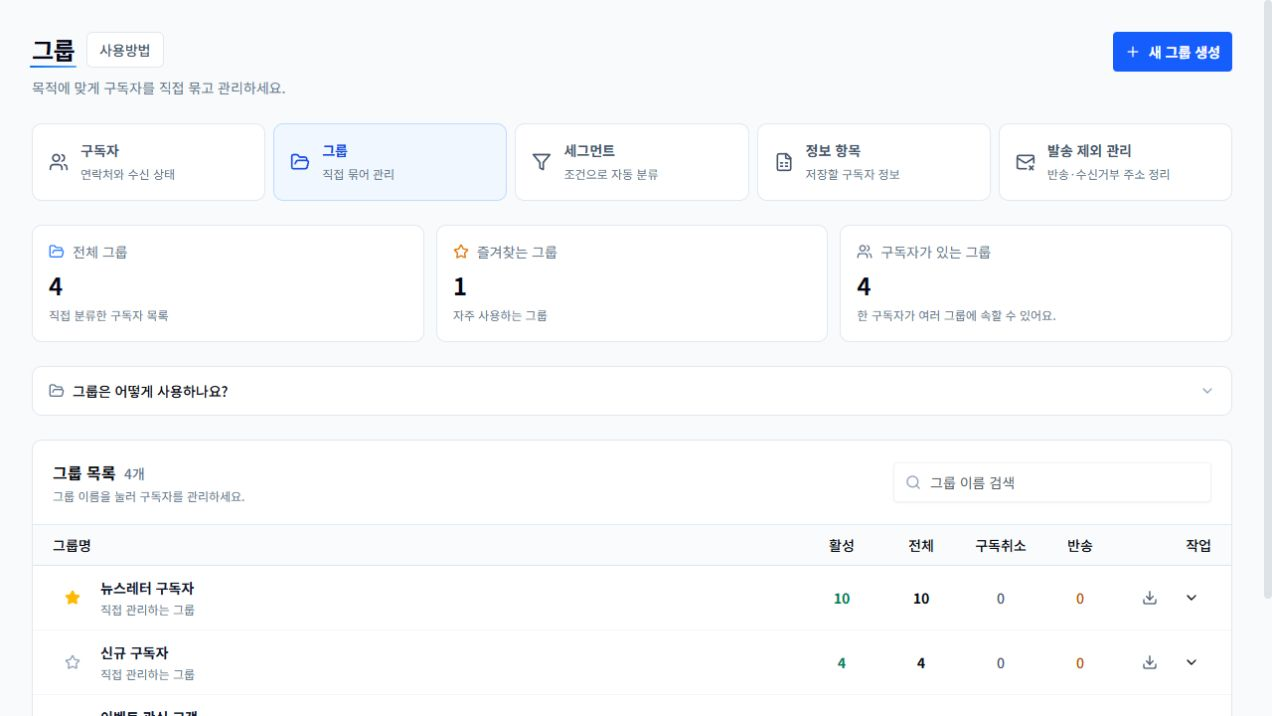Open the 사용방법 guide button
The image size is (1272, 716).
(125, 50)
